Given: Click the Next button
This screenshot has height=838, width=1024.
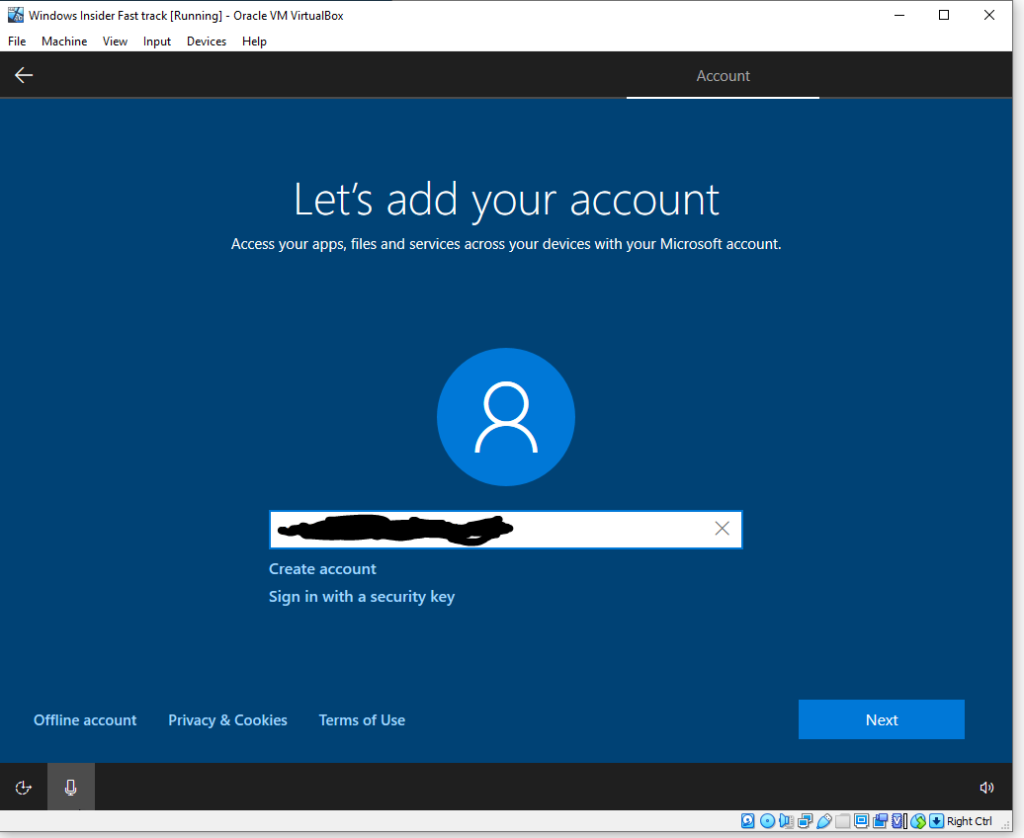Looking at the screenshot, I should [881, 720].
